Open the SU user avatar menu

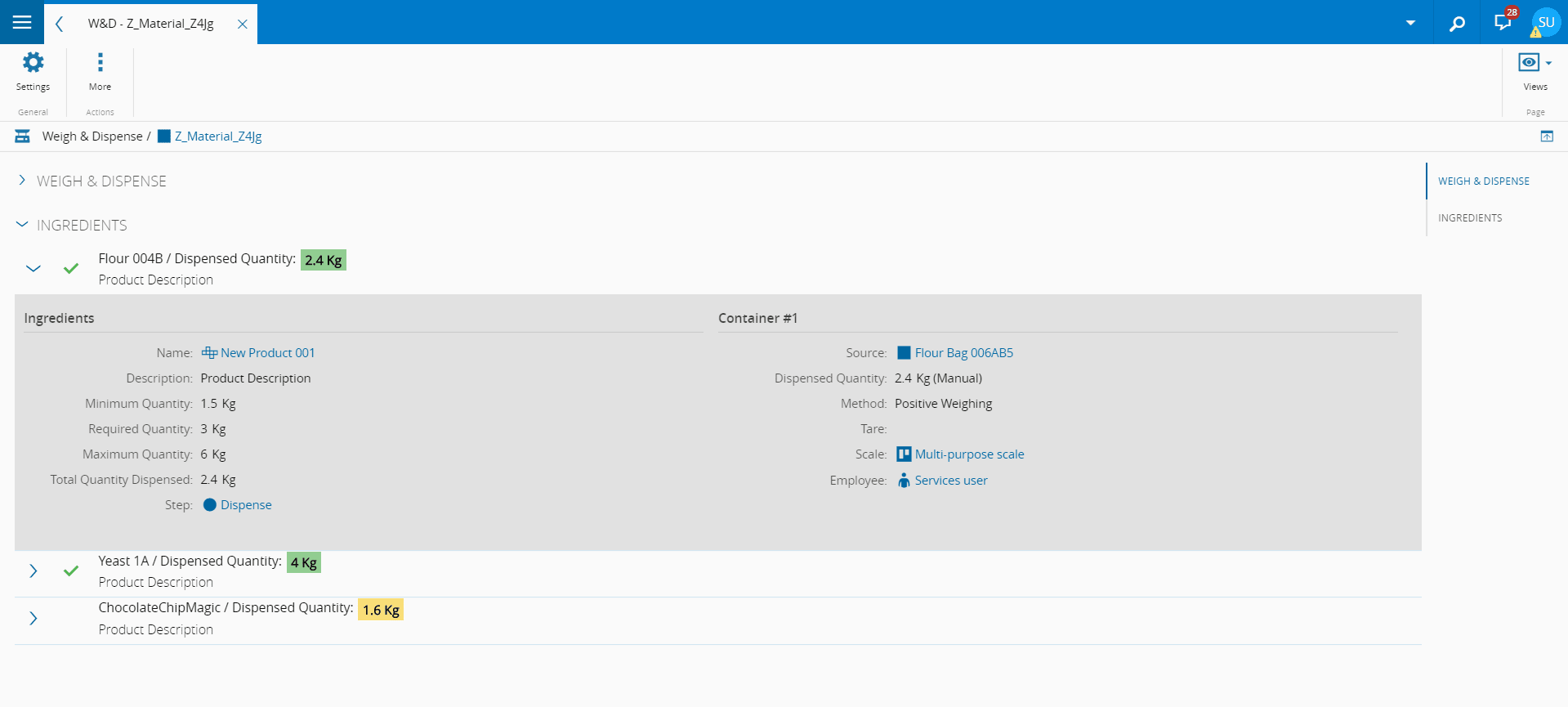click(x=1545, y=23)
